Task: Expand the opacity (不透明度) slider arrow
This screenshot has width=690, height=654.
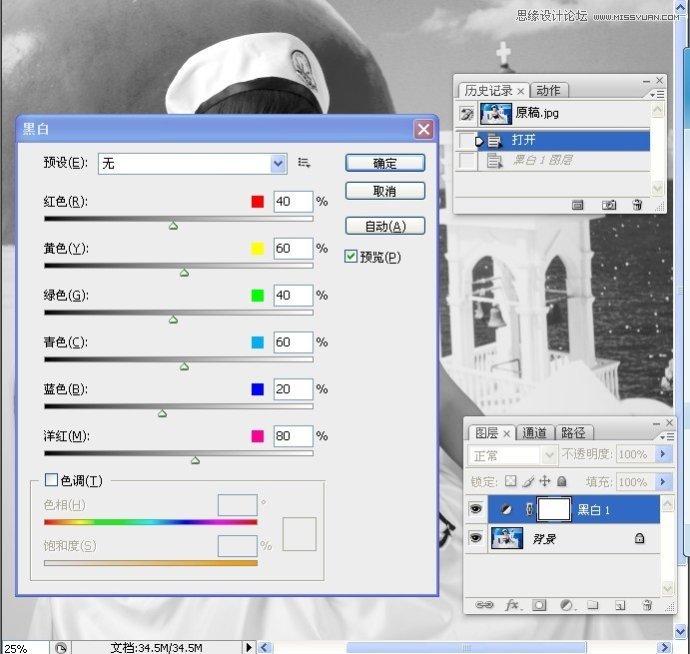Action: 663,455
